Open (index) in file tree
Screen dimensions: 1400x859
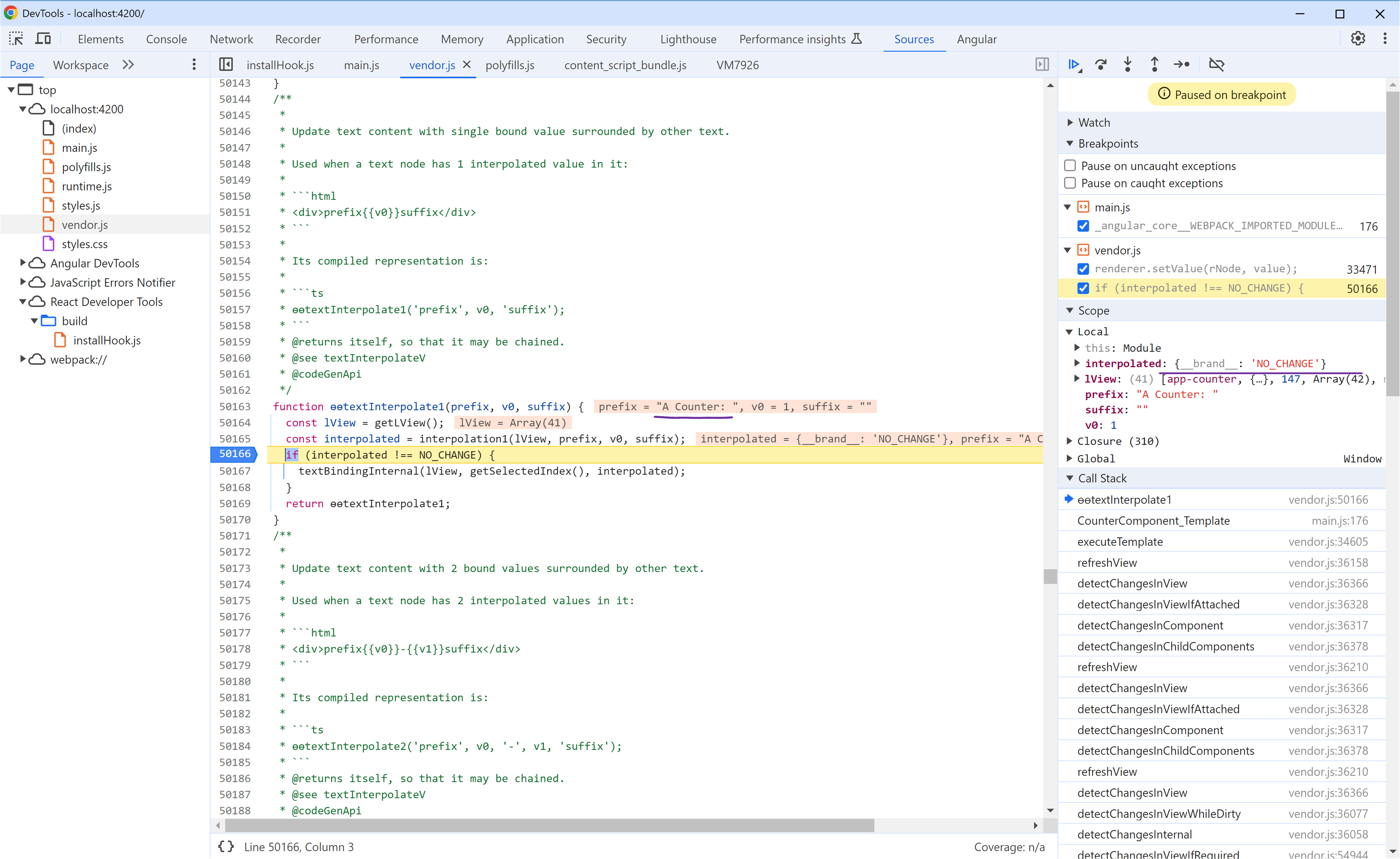[79, 129]
